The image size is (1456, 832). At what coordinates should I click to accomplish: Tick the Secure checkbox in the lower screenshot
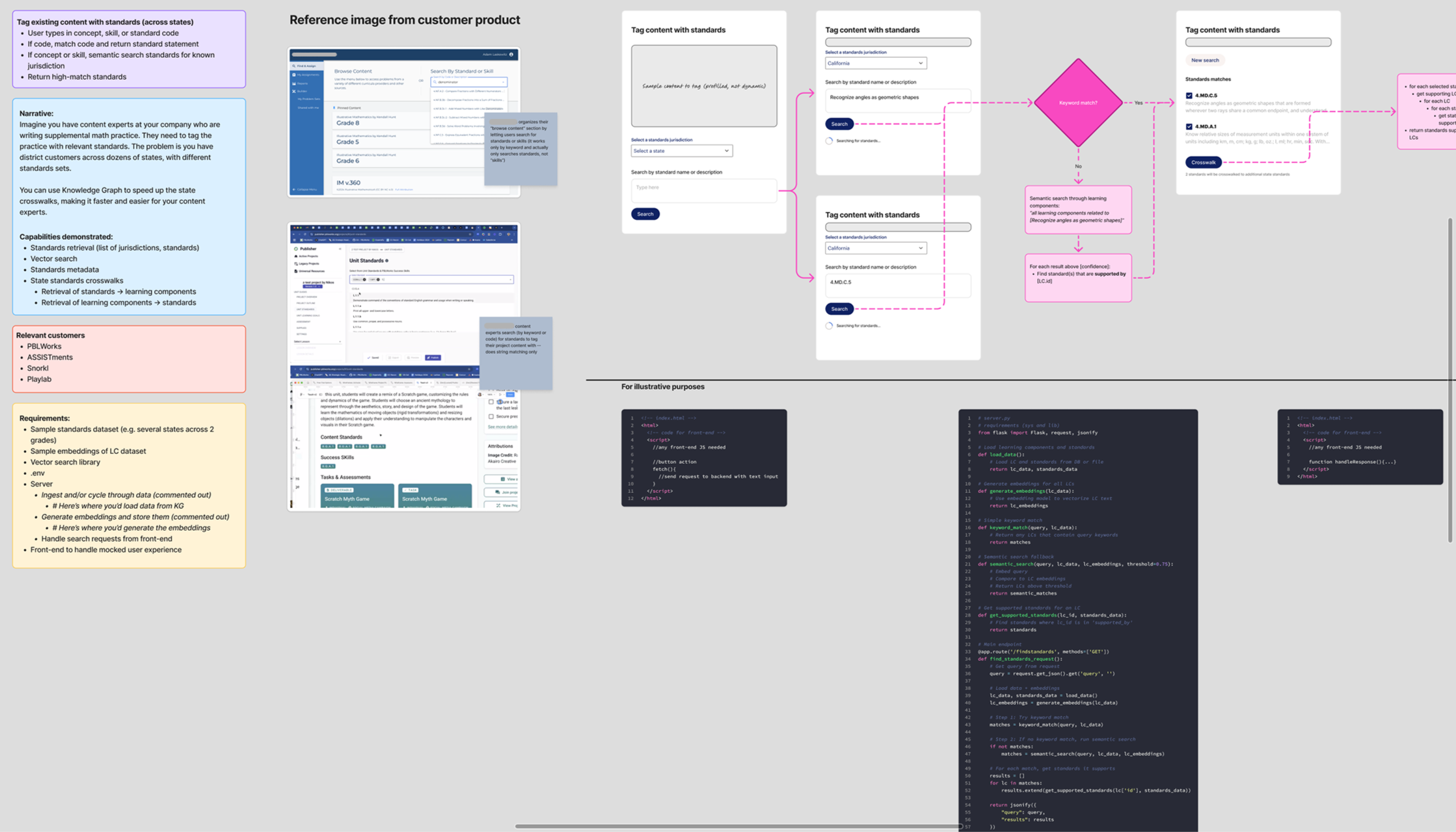pyautogui.click(x=491, y=416)
